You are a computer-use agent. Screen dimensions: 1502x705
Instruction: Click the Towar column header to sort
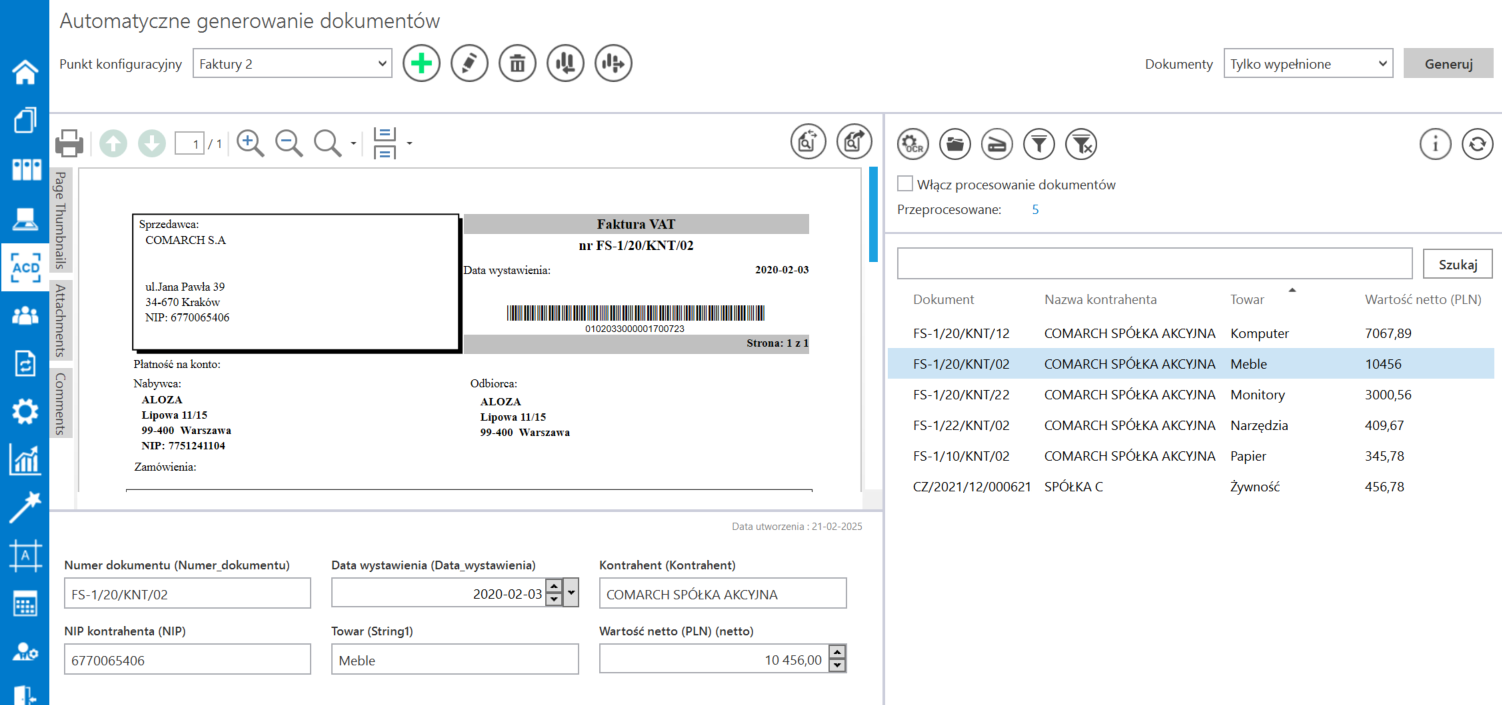tap(1247, 299)
